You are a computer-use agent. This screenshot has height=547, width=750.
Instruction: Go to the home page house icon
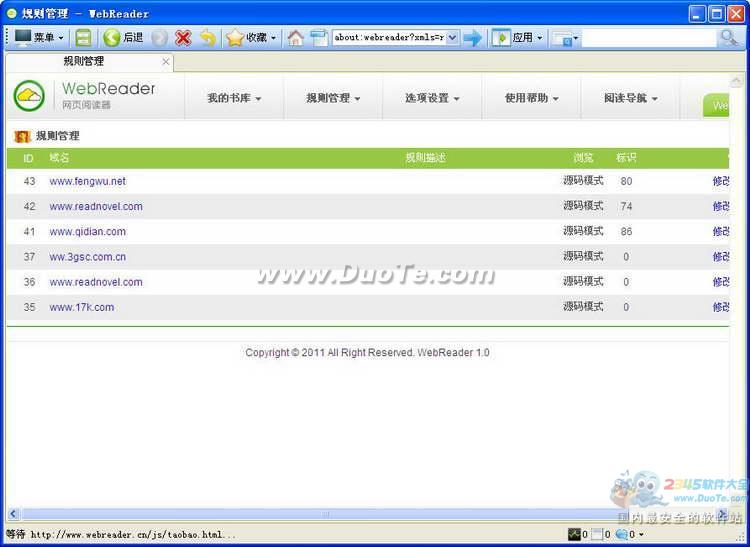click(295, 38)
